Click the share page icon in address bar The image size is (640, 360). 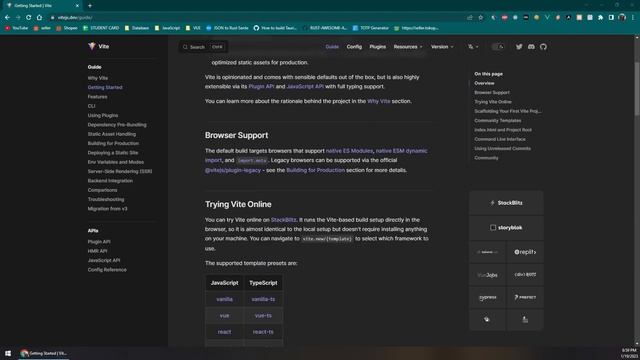[470, 18]
